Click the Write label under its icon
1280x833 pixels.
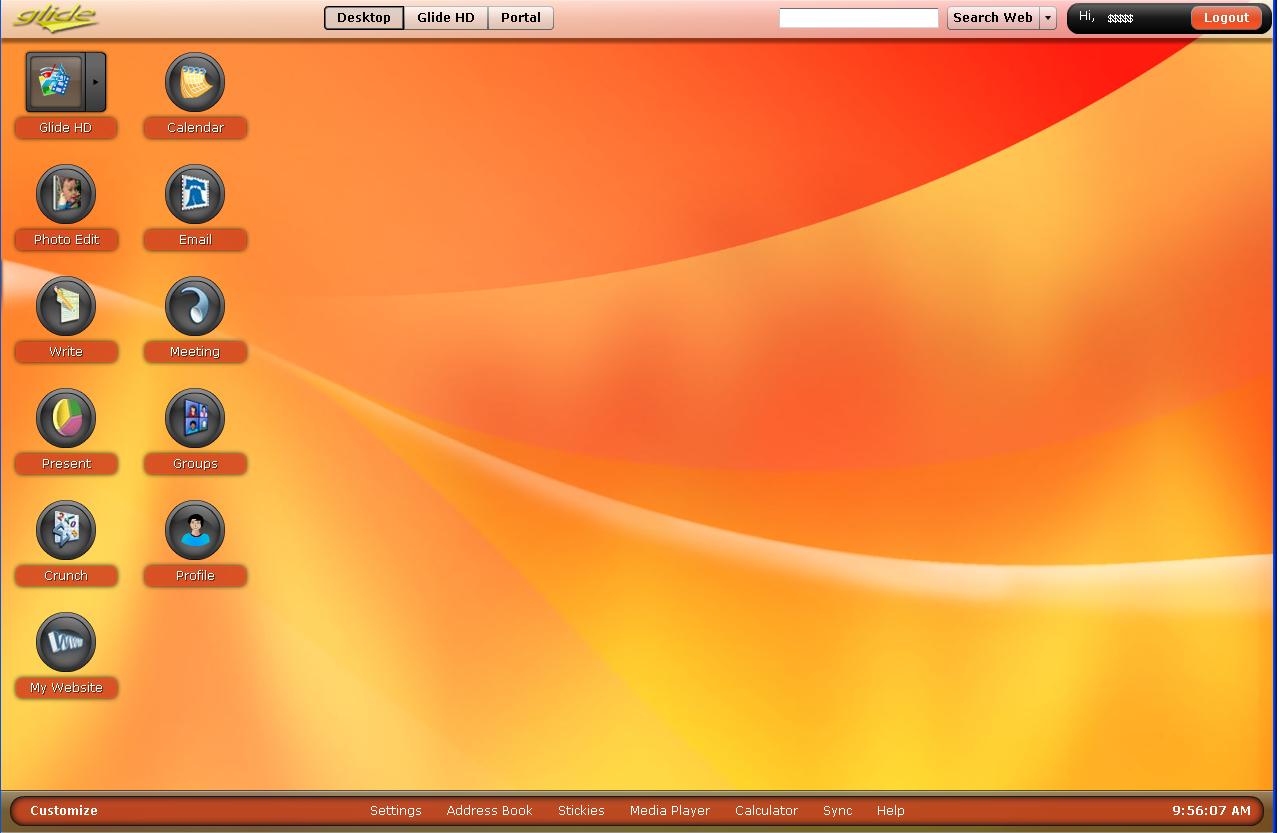tap(66, 352)
